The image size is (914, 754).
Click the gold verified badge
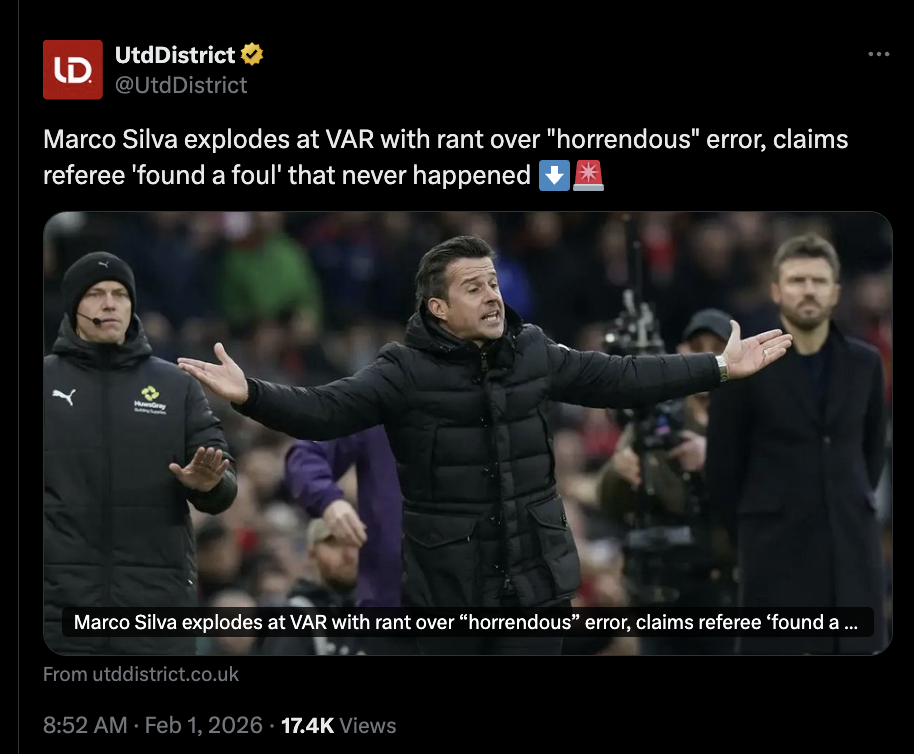(252, 54)
